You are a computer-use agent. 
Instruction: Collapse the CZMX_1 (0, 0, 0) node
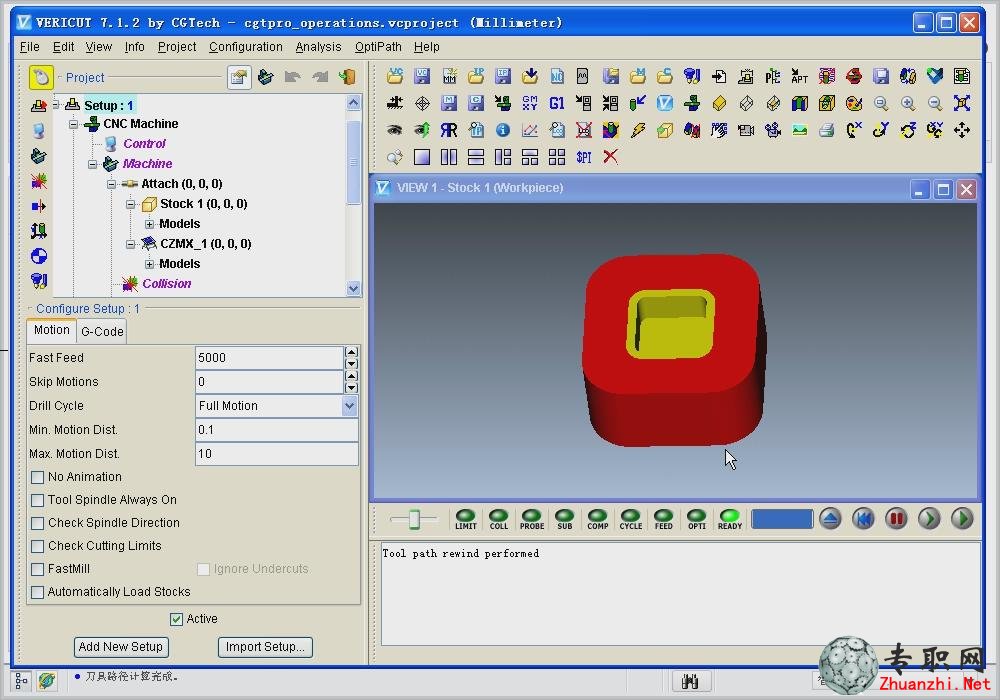[131, 244]
